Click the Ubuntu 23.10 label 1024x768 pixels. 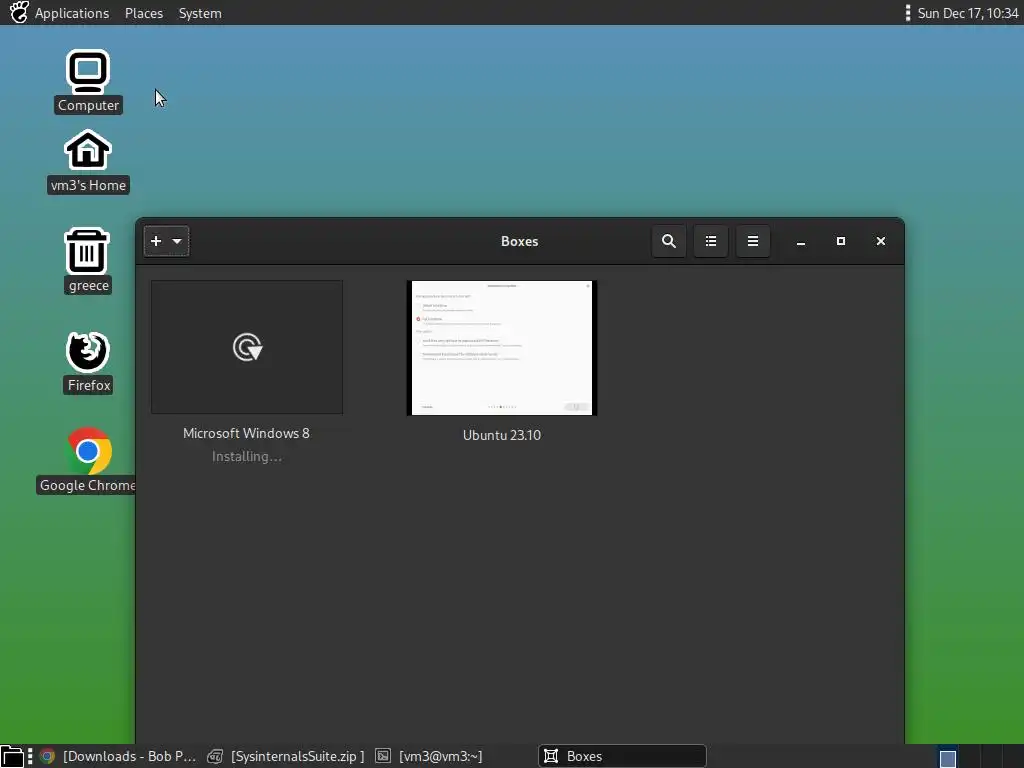click(x=502, y=435)
